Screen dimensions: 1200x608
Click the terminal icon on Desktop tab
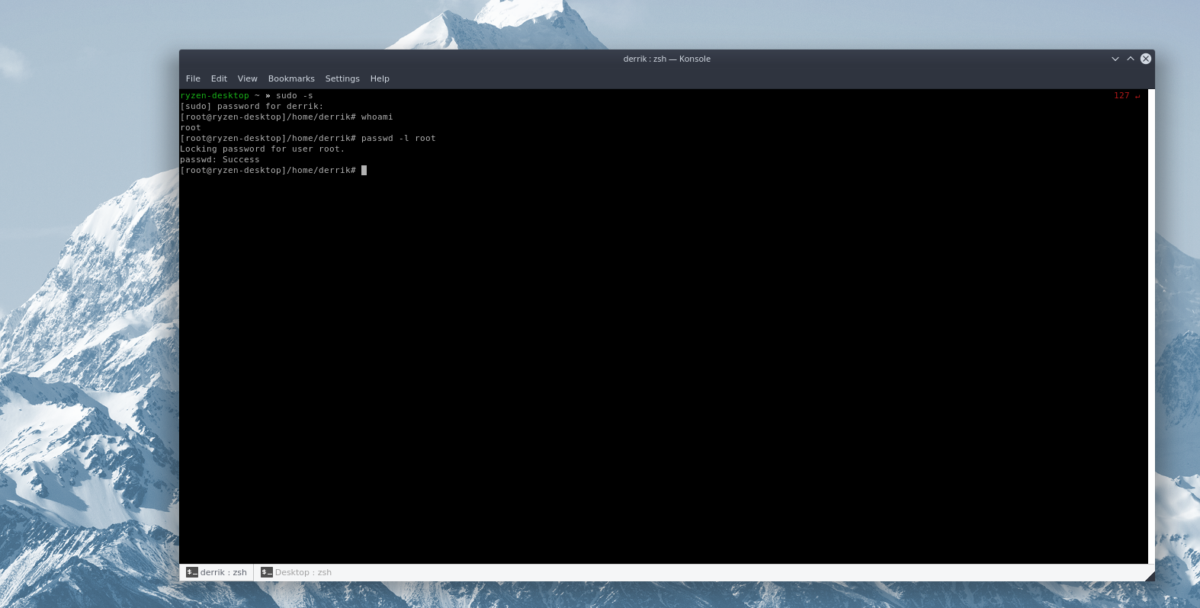pyautogui.click(x=266, y=572)
